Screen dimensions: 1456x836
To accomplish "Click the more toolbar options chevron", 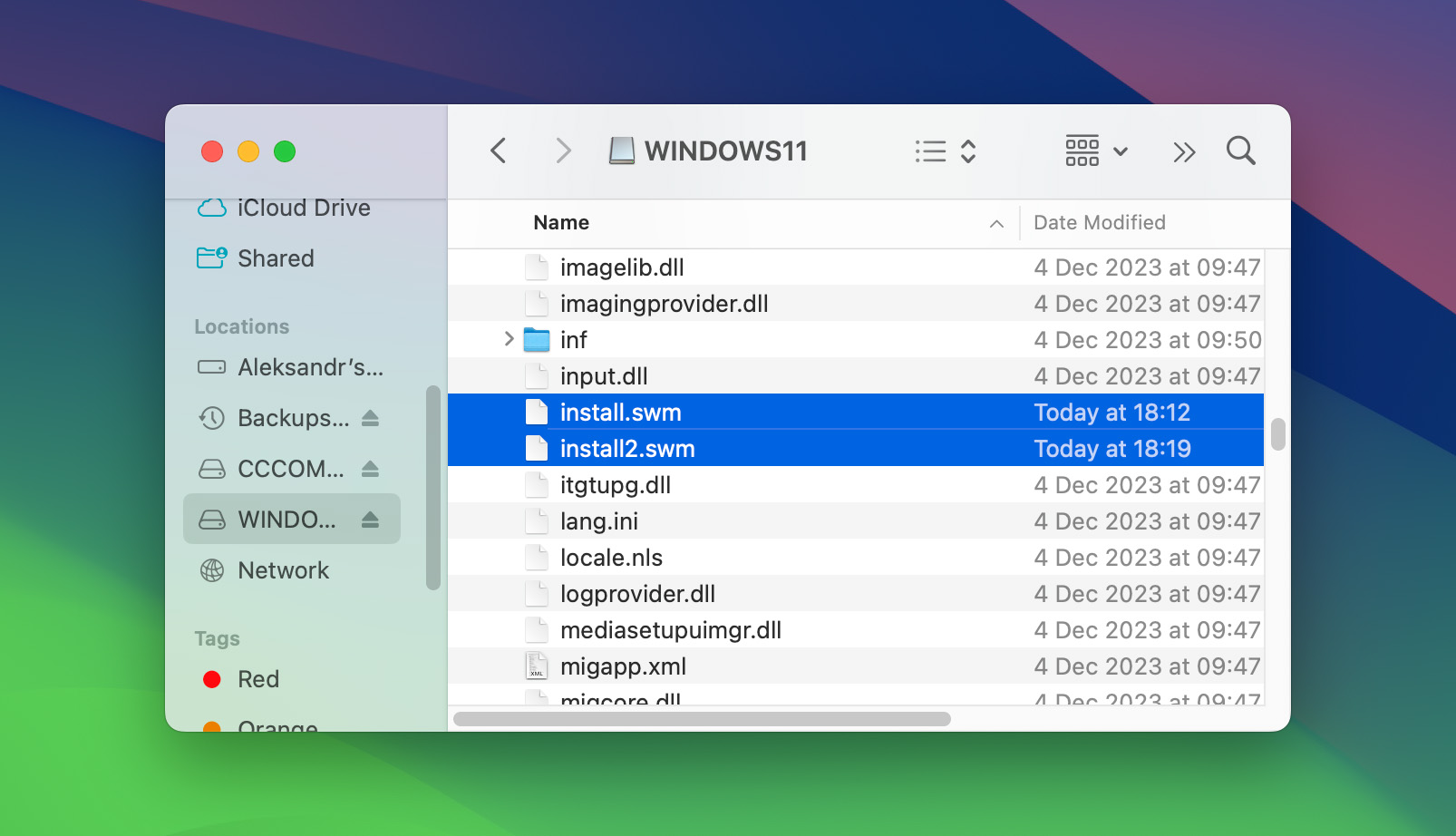I will pos(1184,151).
